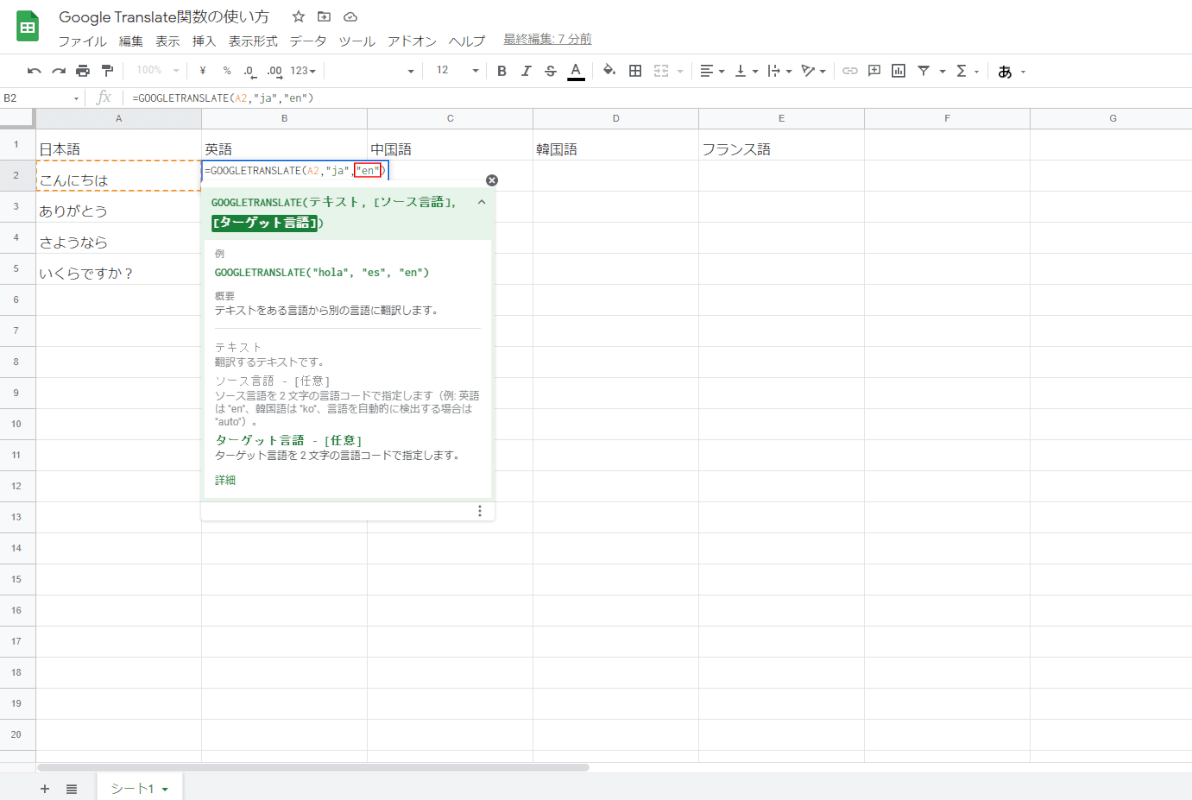Open vertical align dropdown
The width and height of the screenshot is (1192, 800).
tap(745, 71)
